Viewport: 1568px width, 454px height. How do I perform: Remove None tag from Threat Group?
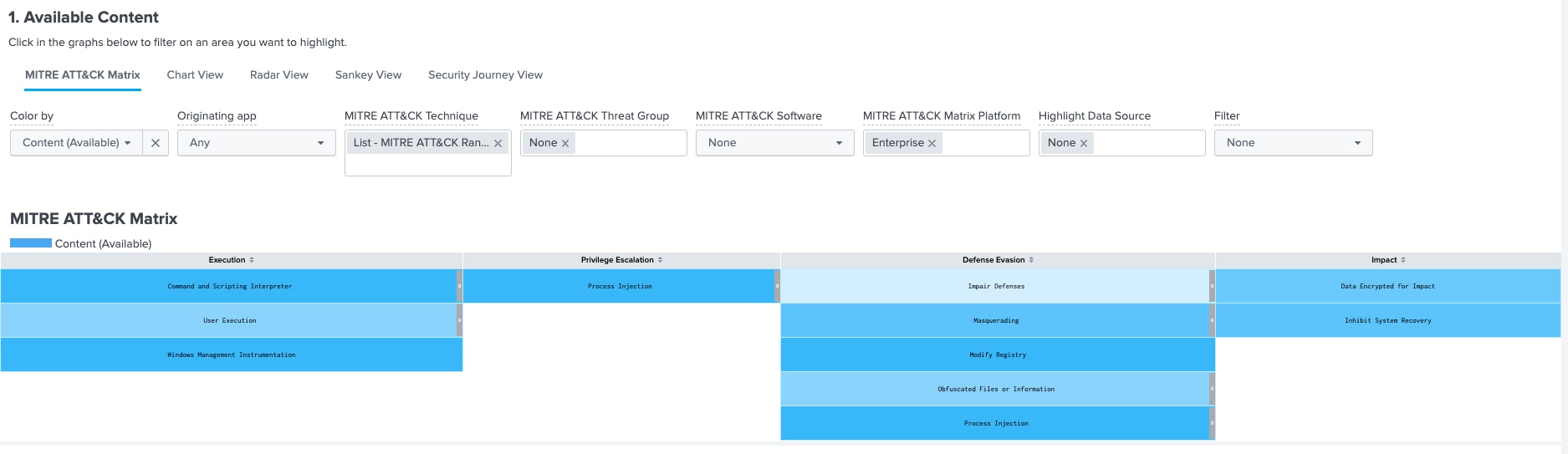coord(565,144)
